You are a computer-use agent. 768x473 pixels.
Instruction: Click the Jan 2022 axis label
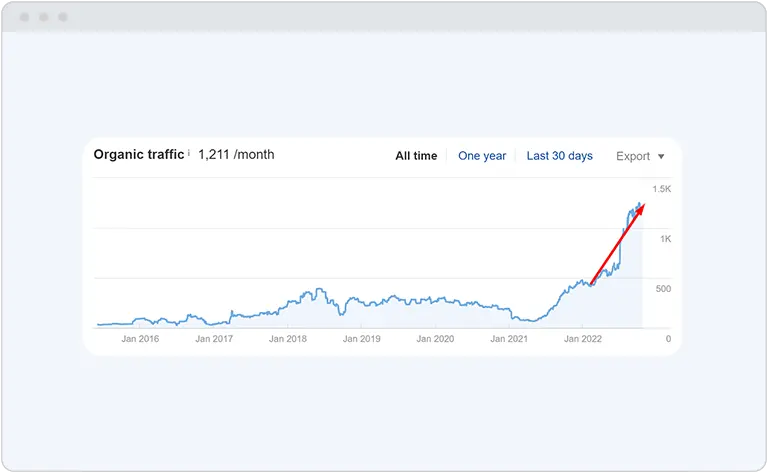tap(582, 338)
